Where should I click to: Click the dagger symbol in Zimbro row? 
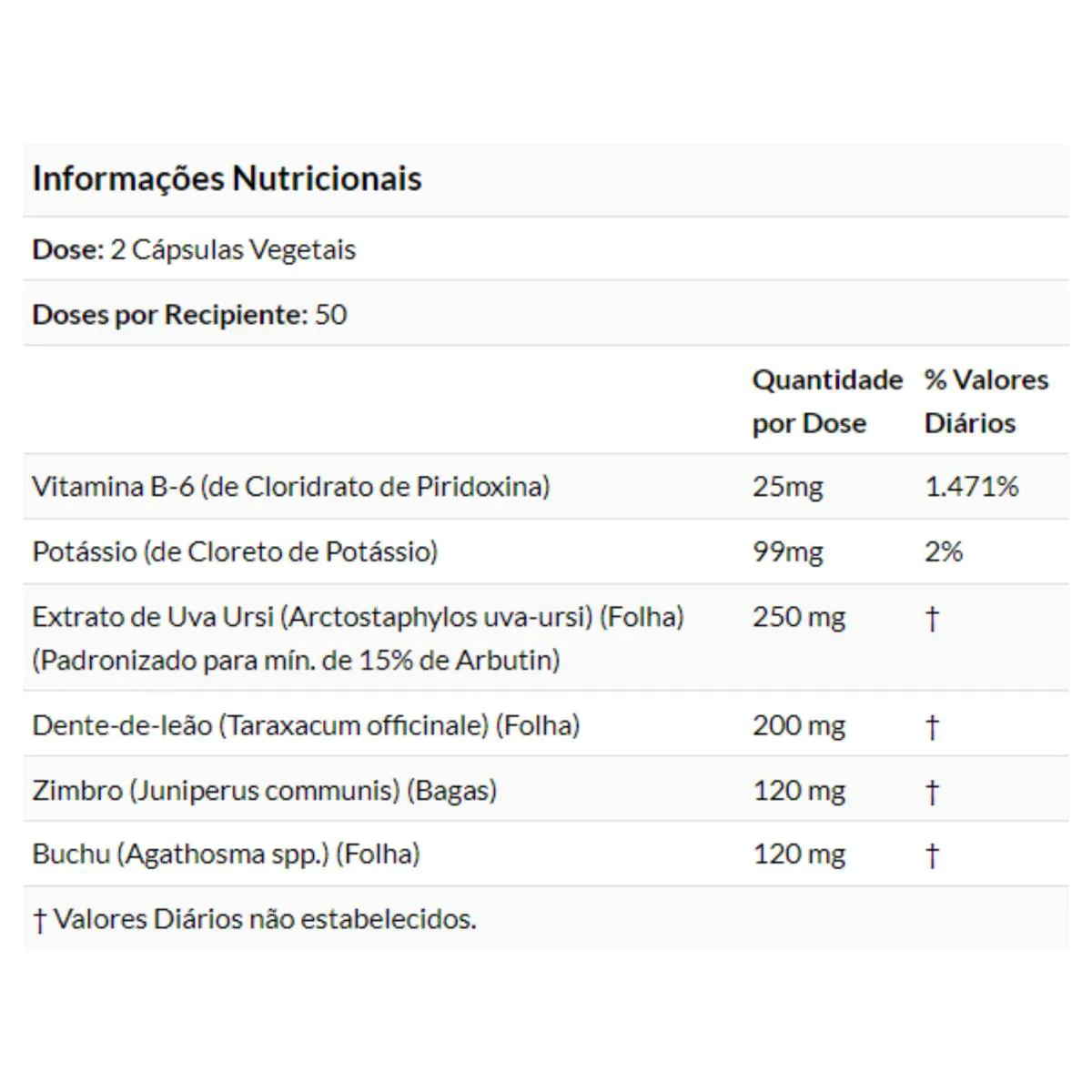pyautogui.click(x=932, y=792)
